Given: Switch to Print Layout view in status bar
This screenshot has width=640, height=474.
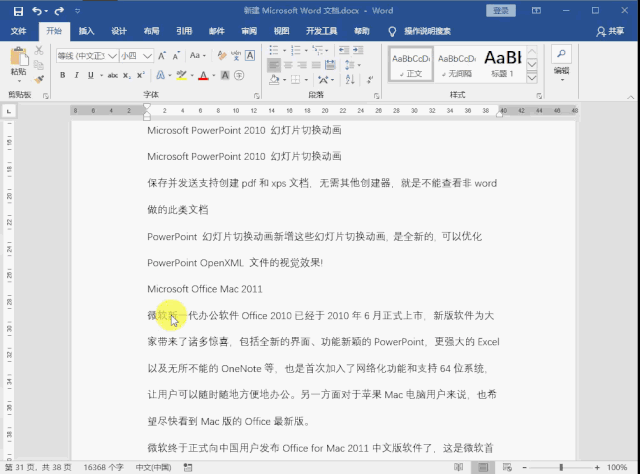Looking at the screenshot, I should tap(483, 467).
